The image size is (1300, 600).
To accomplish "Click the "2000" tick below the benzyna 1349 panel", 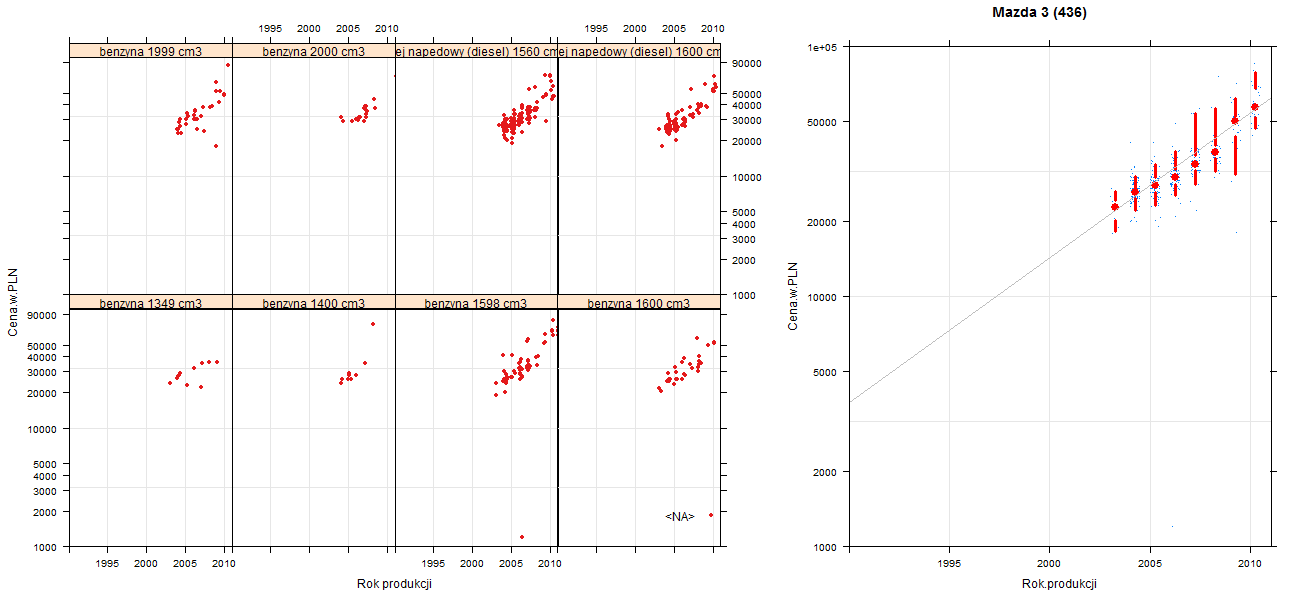I will pos(147,565).
